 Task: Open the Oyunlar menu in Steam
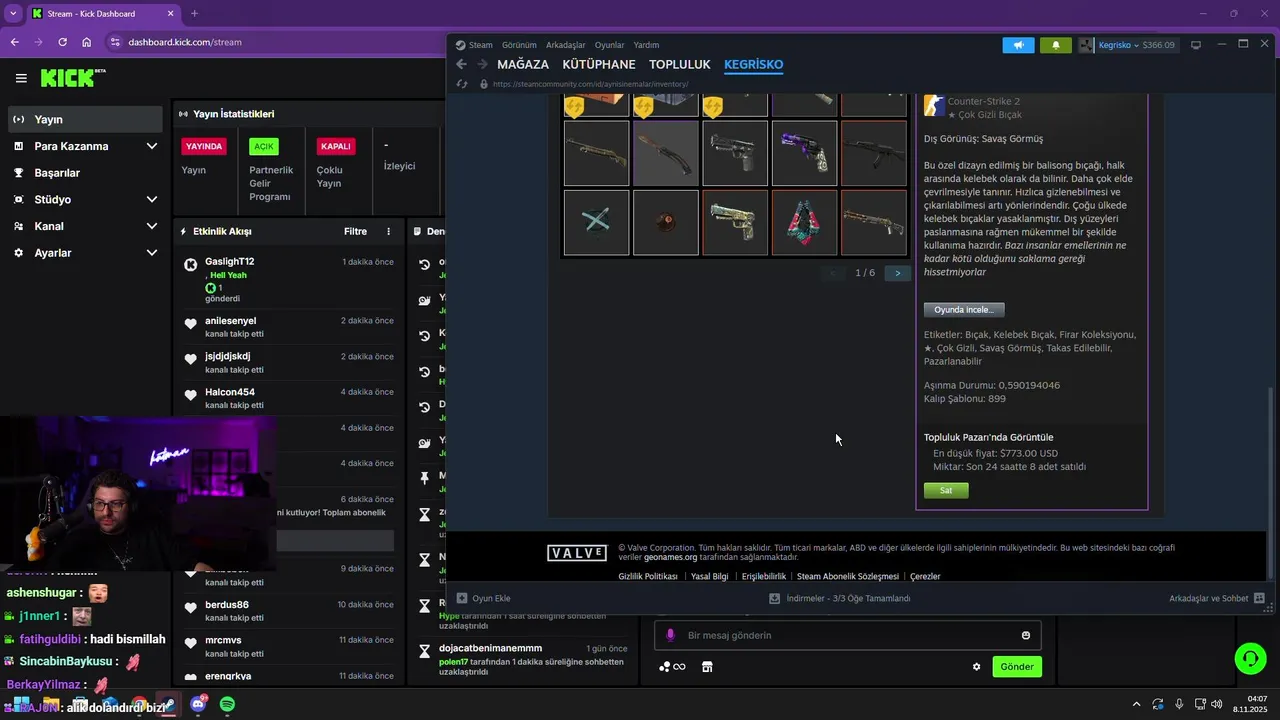pyautogui.click(x=609, y=45)
